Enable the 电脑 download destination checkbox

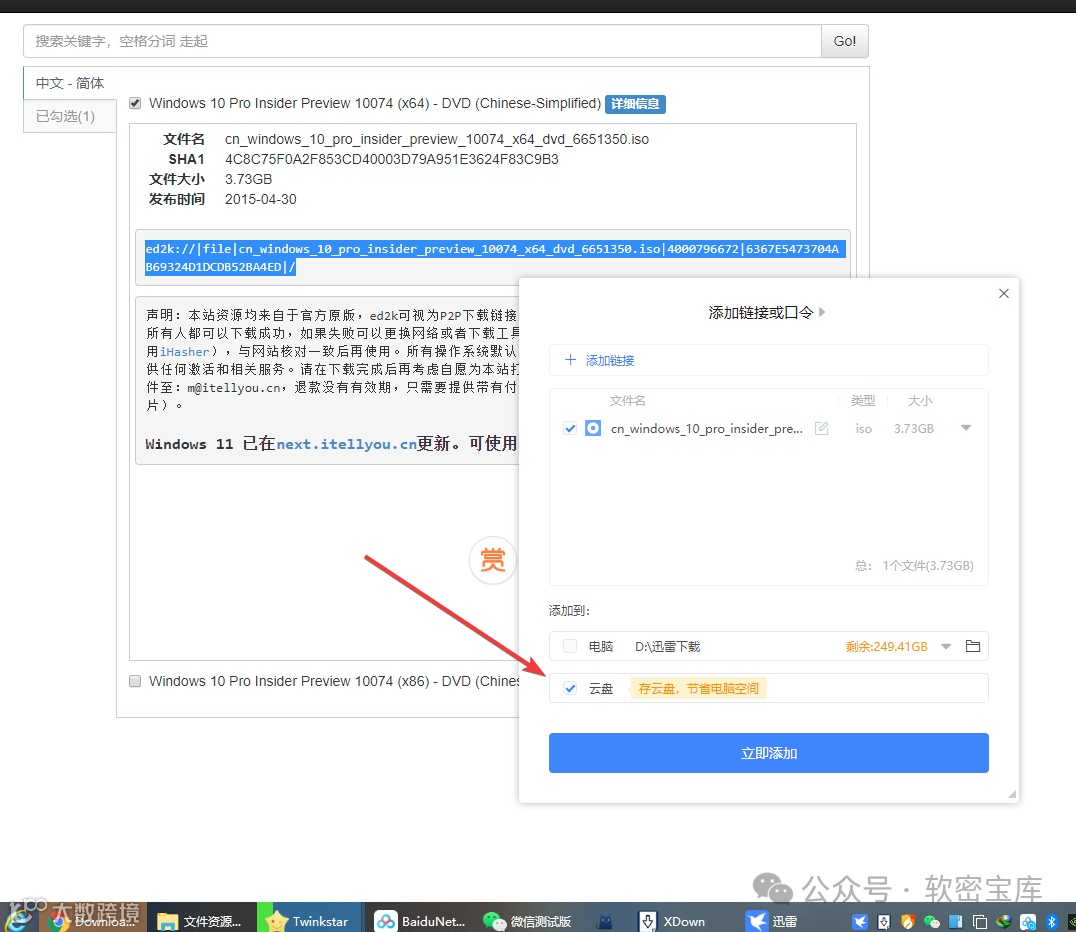[x=570, y=646]
